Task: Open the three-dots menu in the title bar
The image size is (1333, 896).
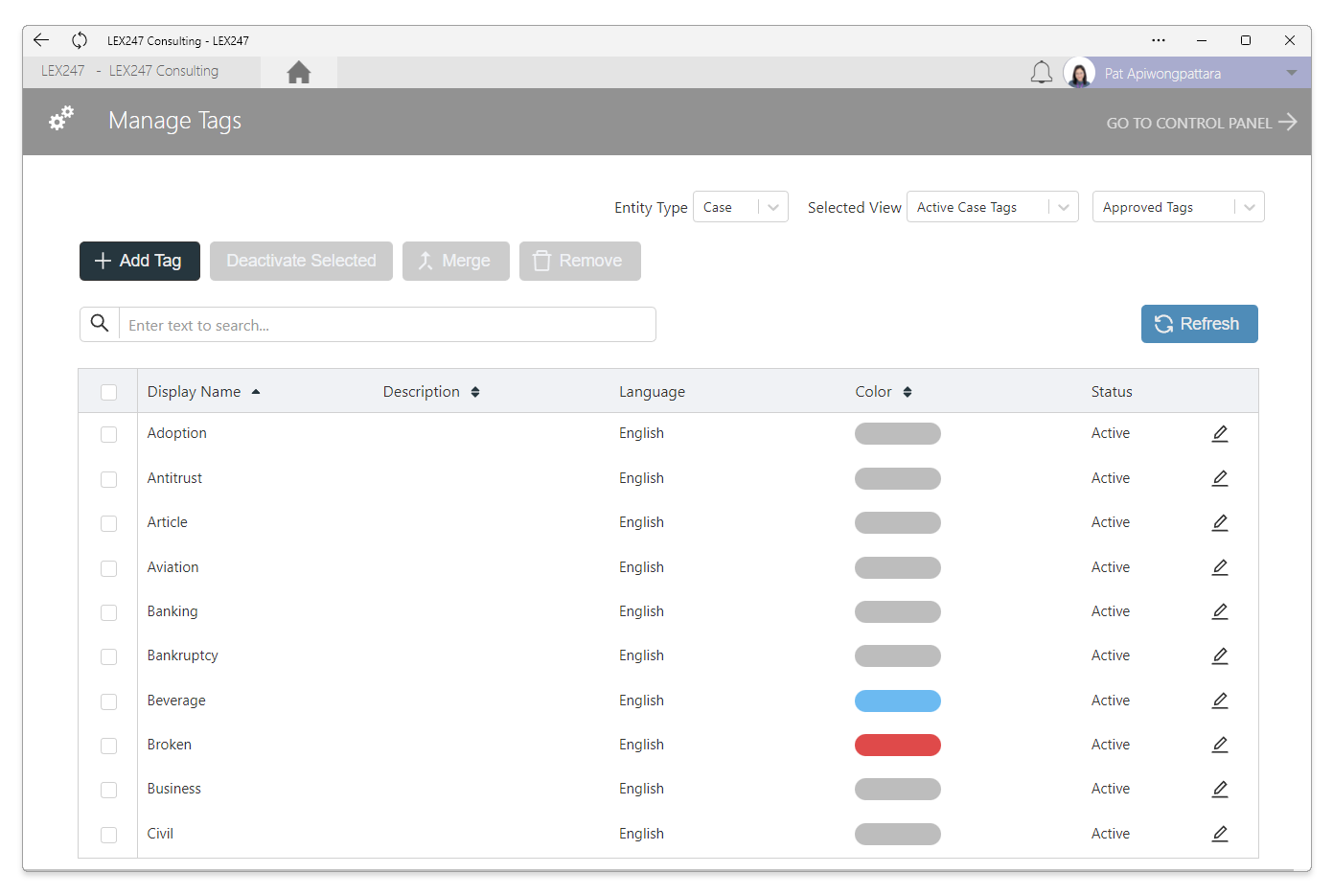Action: point(1158,40)
